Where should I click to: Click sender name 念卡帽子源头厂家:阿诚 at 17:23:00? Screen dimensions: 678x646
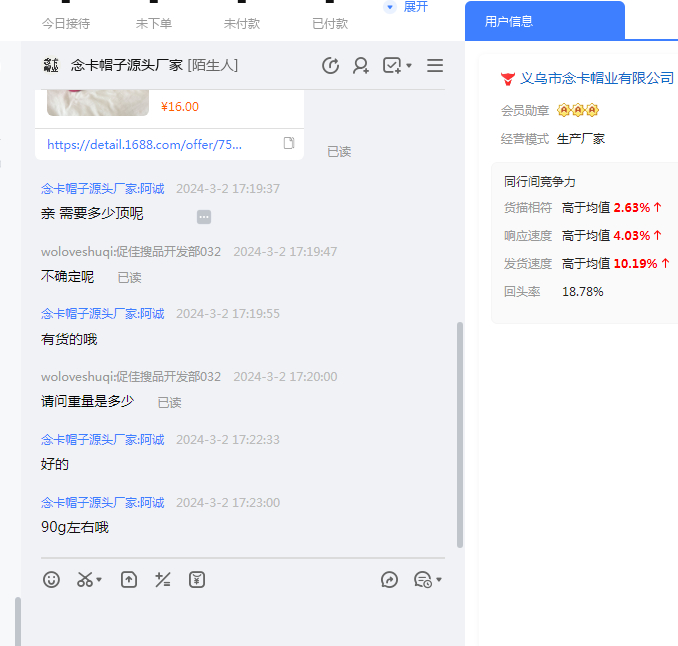click(x=102, y=503)
